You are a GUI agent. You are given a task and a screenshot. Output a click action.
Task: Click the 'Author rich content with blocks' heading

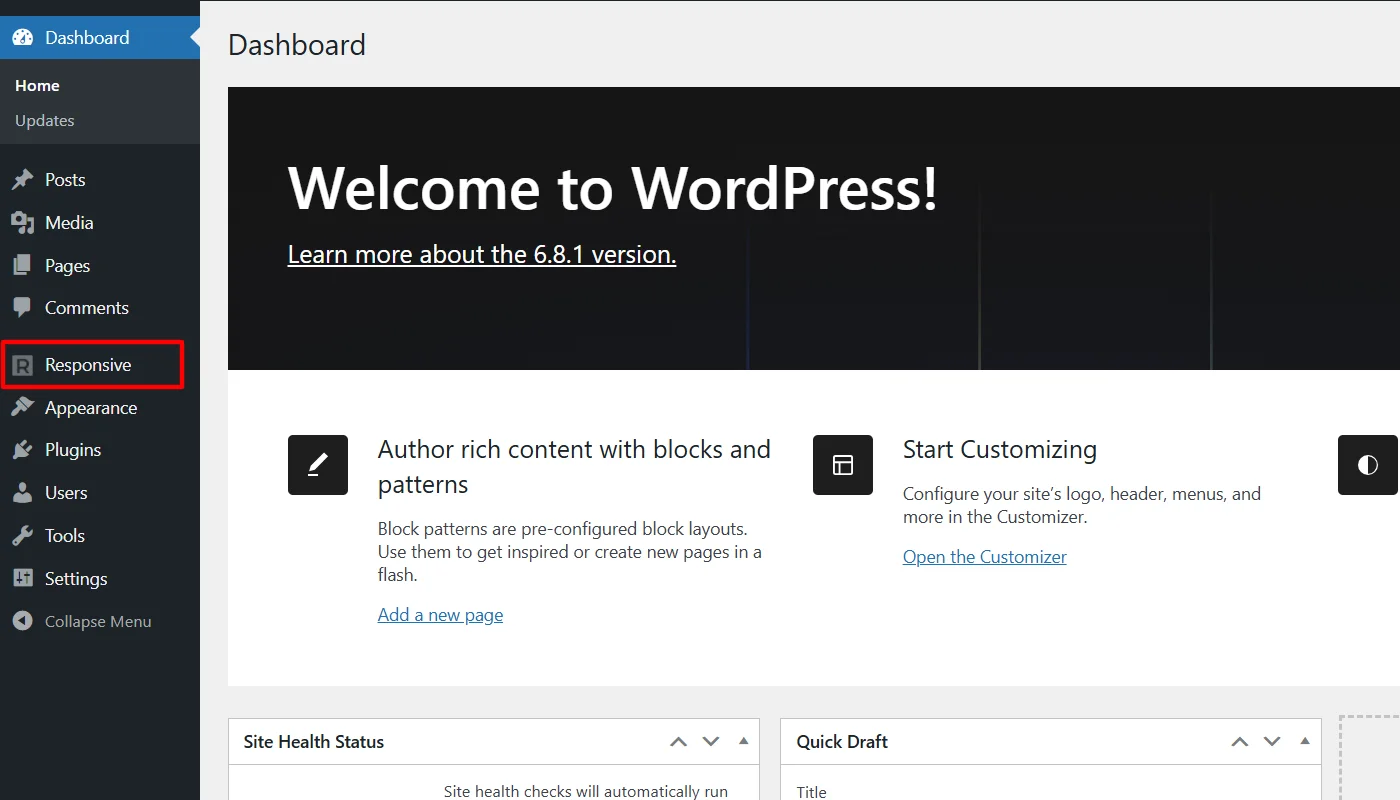[x=574, y=467]
